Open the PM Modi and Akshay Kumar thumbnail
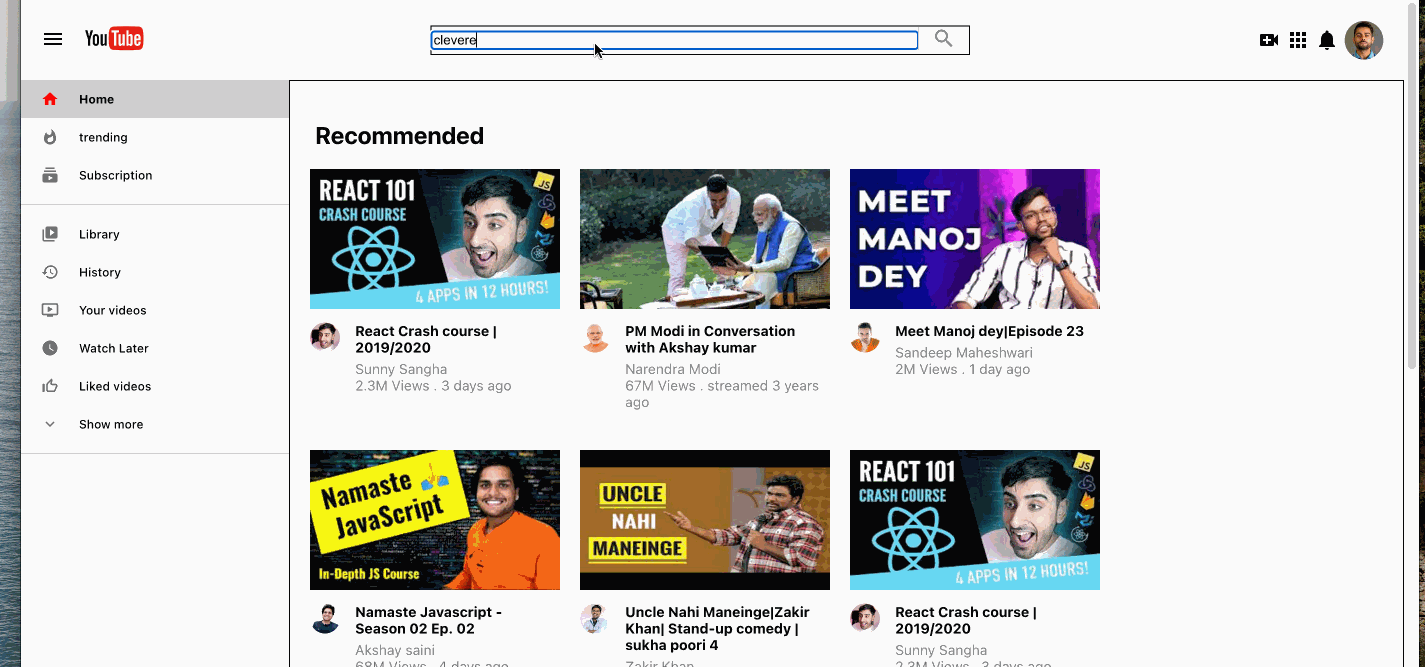 pos(705,239)
